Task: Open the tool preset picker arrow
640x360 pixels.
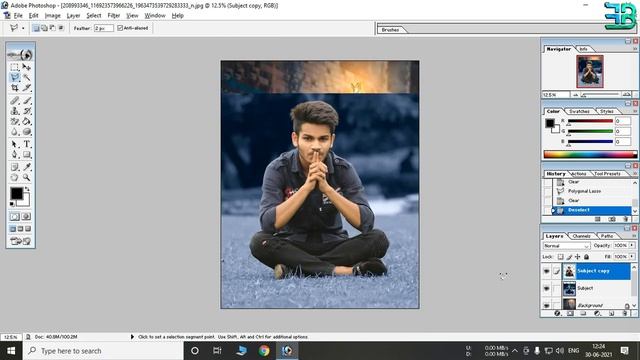Action: [23, 28]
